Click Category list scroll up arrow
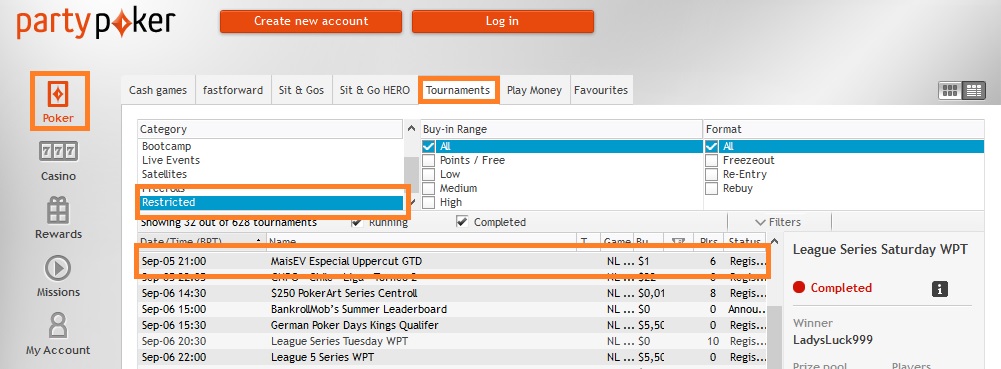The height and width of the screenshot is (369, 1001). 412,129
